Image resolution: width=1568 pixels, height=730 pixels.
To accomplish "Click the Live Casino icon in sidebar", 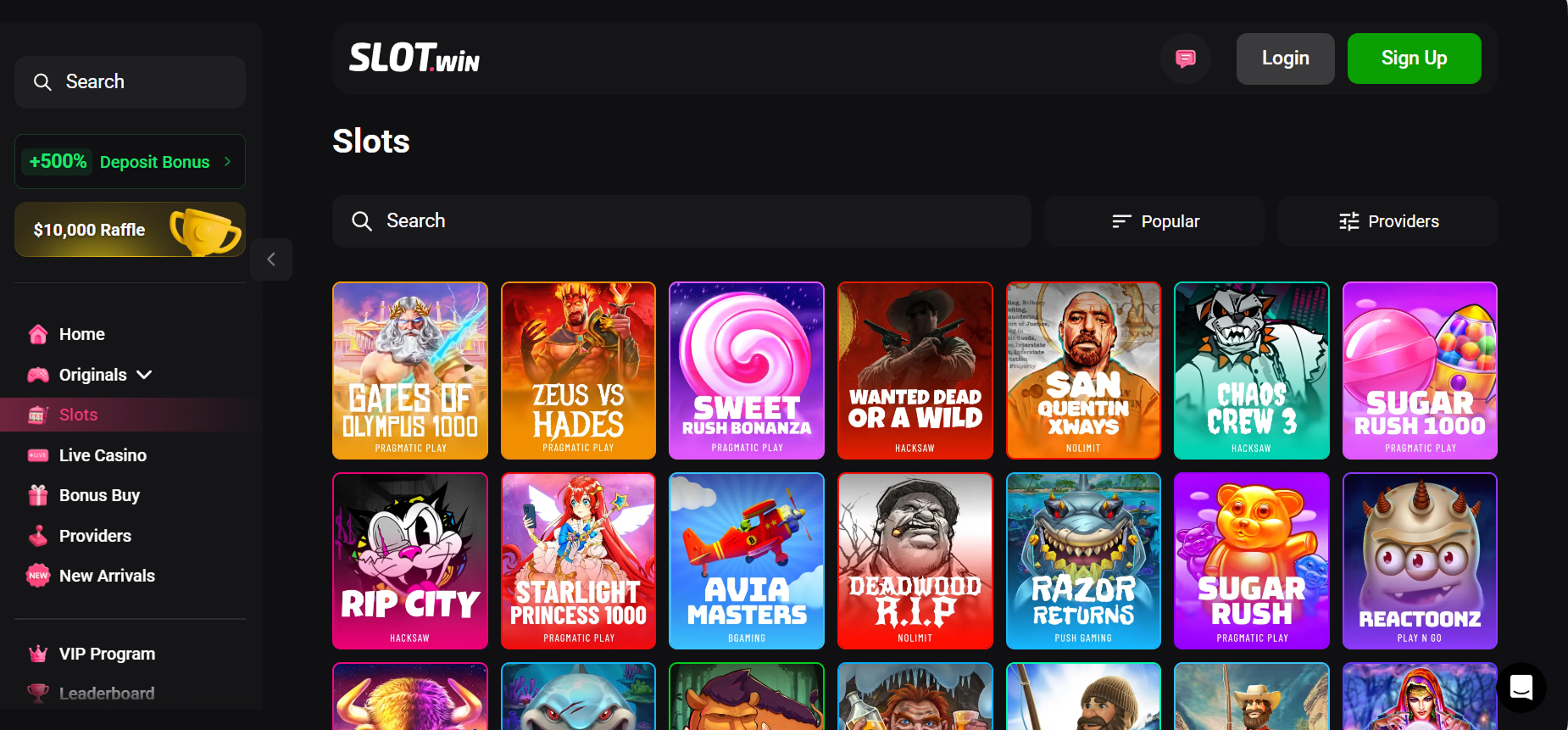I will (x=38, y=455).
